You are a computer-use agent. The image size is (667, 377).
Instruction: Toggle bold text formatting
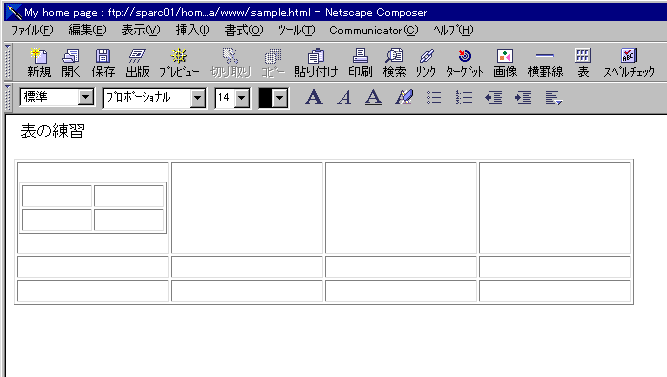pos(314,97)
